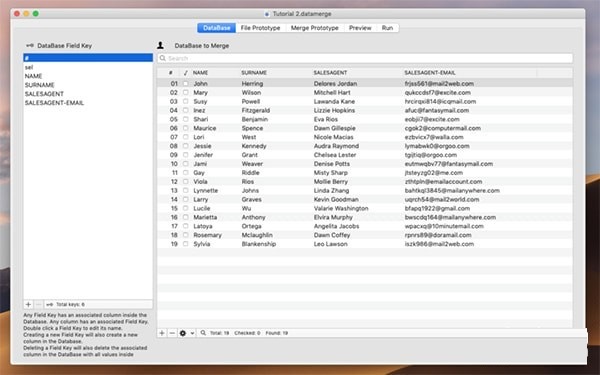600x375 pixels.
Task: Switch to the File Prototype tab
Action: pos(260,28)
